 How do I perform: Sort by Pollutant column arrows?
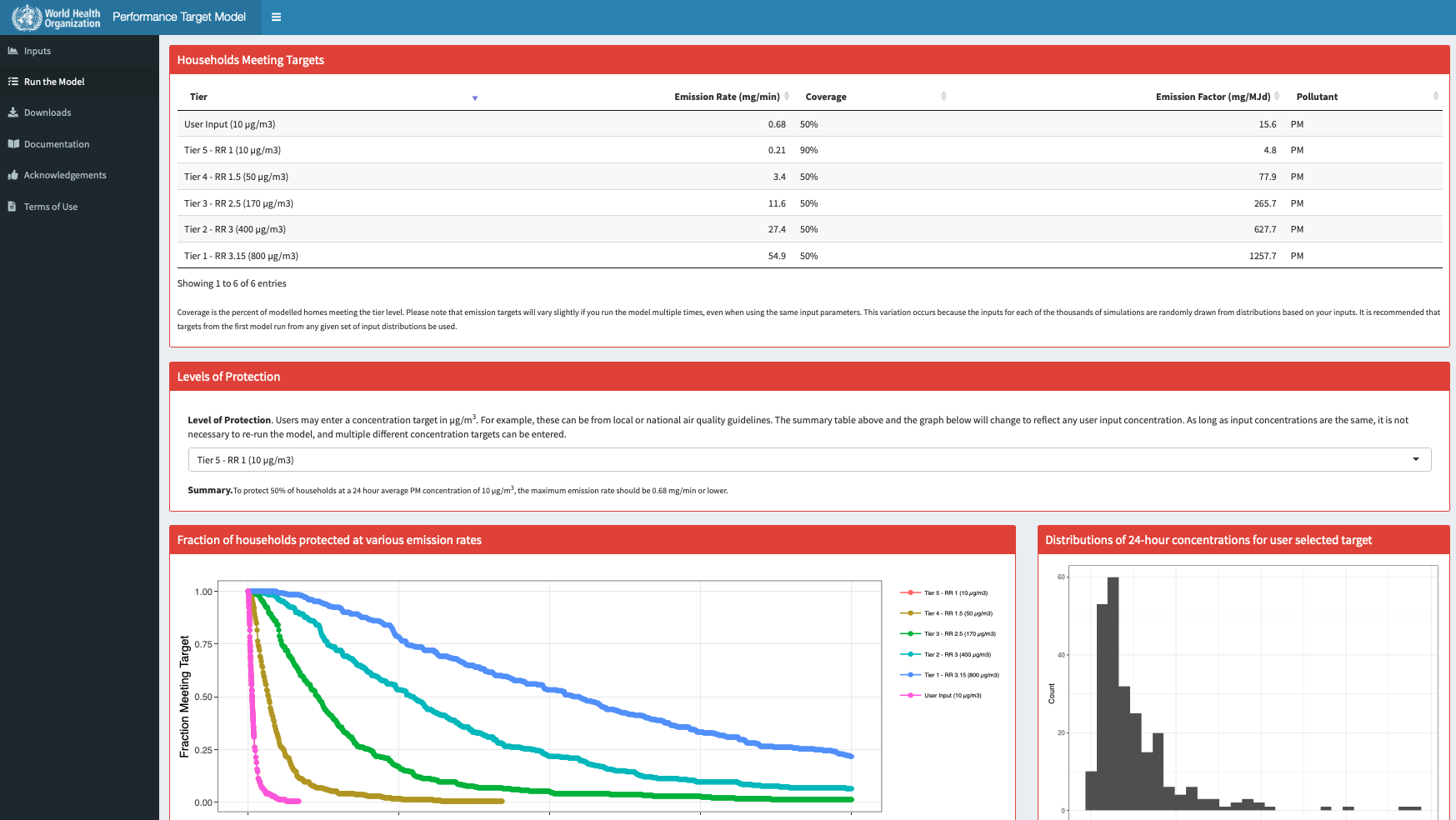pos(1435,97)
